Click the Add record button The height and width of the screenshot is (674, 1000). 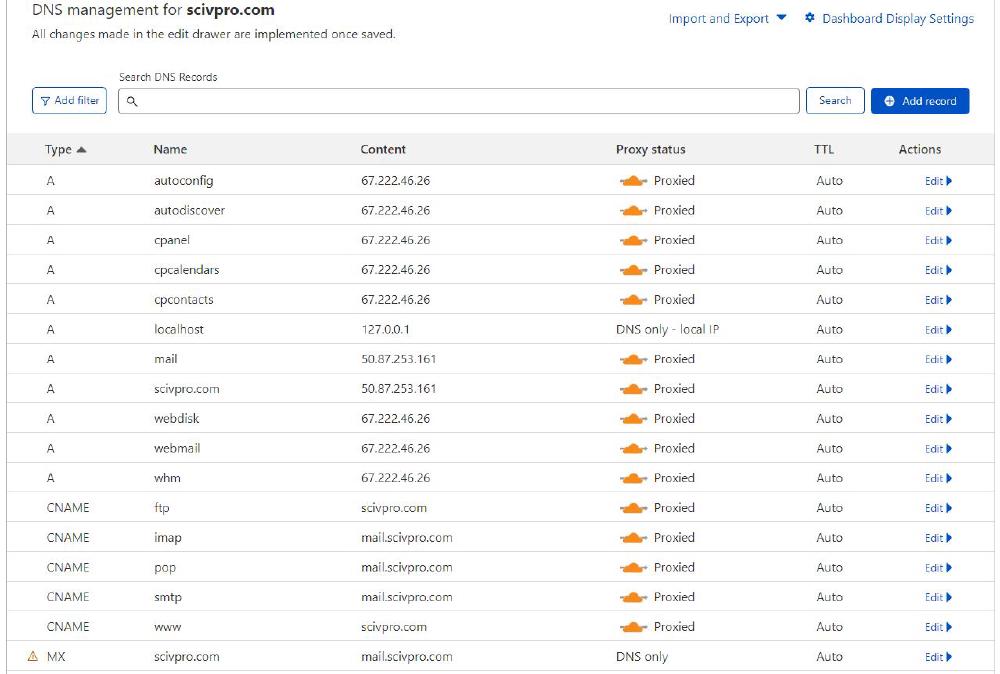[920, 101]
